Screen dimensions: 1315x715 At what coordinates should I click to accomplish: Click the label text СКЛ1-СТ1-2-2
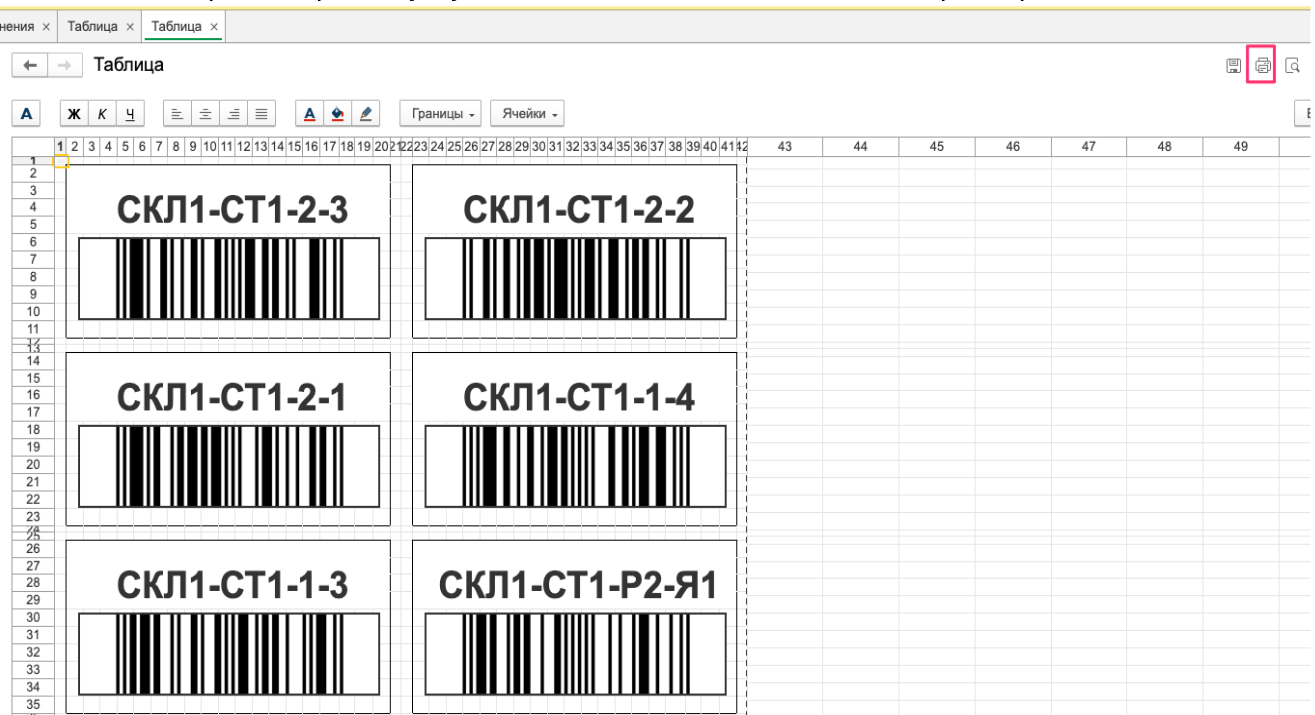579,210
